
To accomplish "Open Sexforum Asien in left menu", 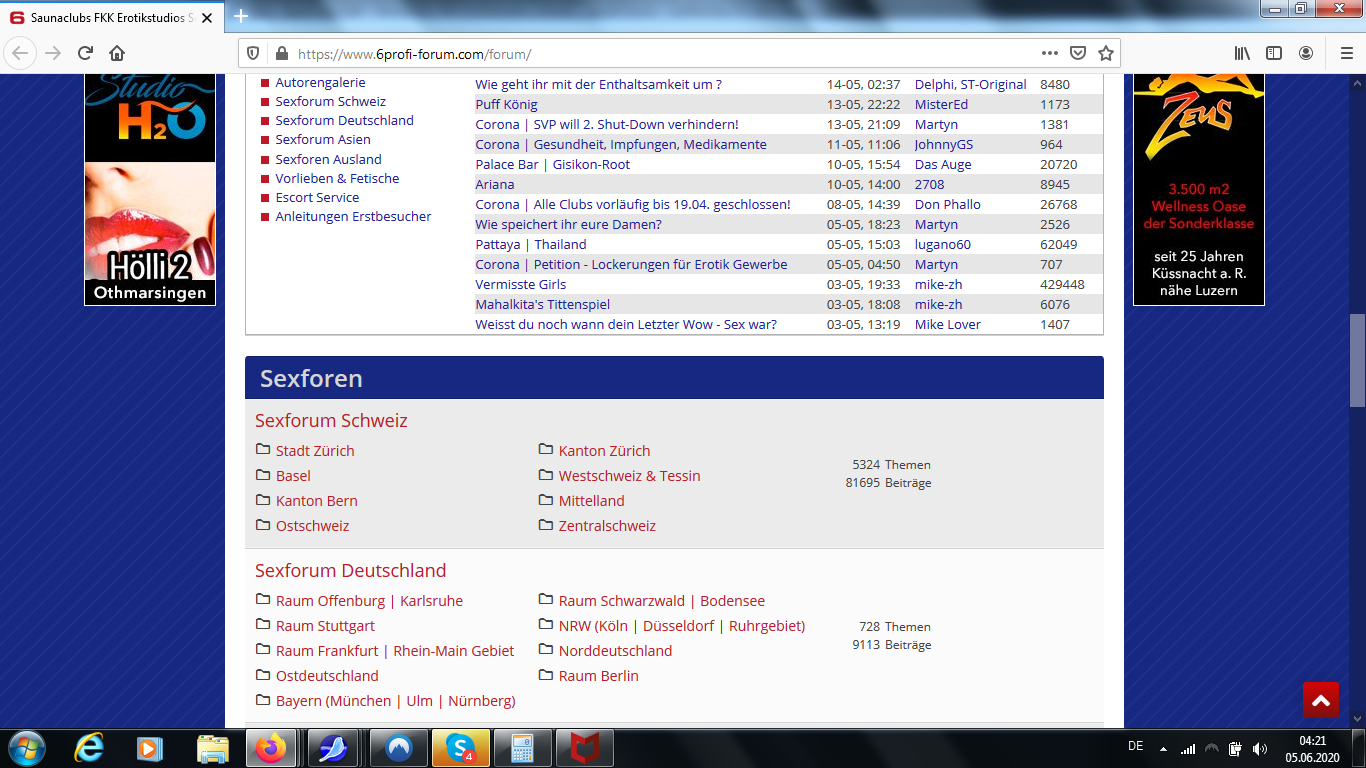I will tap(322, 140).
